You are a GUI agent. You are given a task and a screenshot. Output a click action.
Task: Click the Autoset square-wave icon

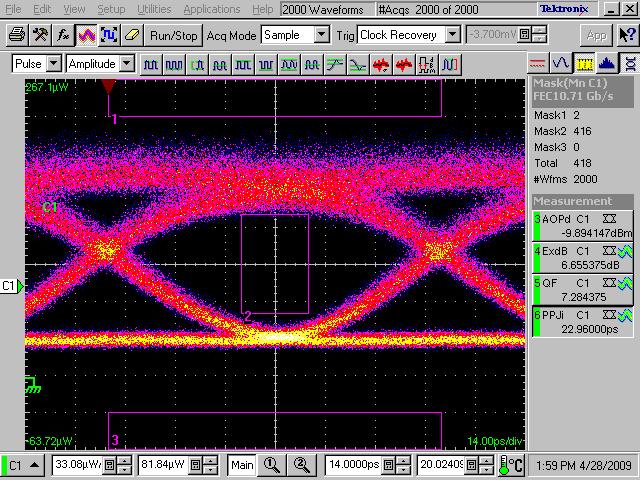(109, 36)
